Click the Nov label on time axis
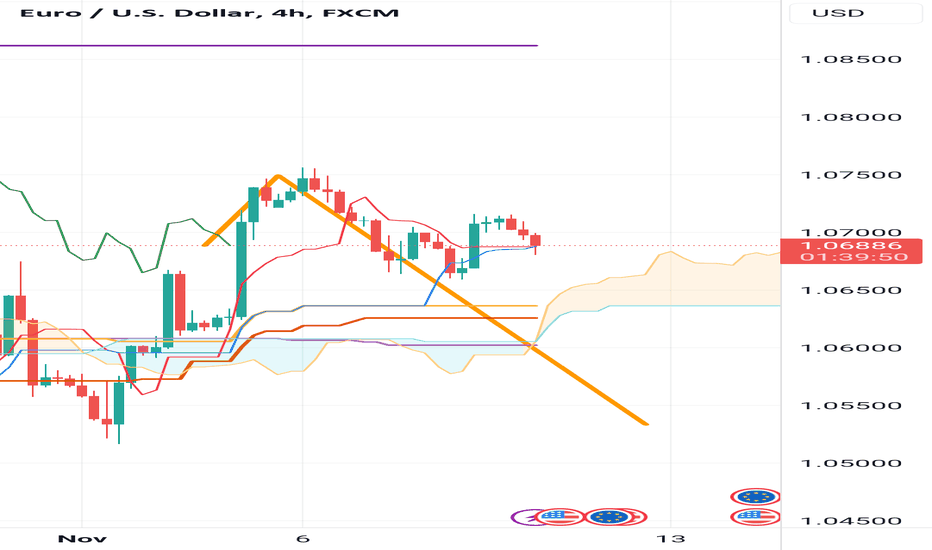932x550 pixels. [82, 539]
